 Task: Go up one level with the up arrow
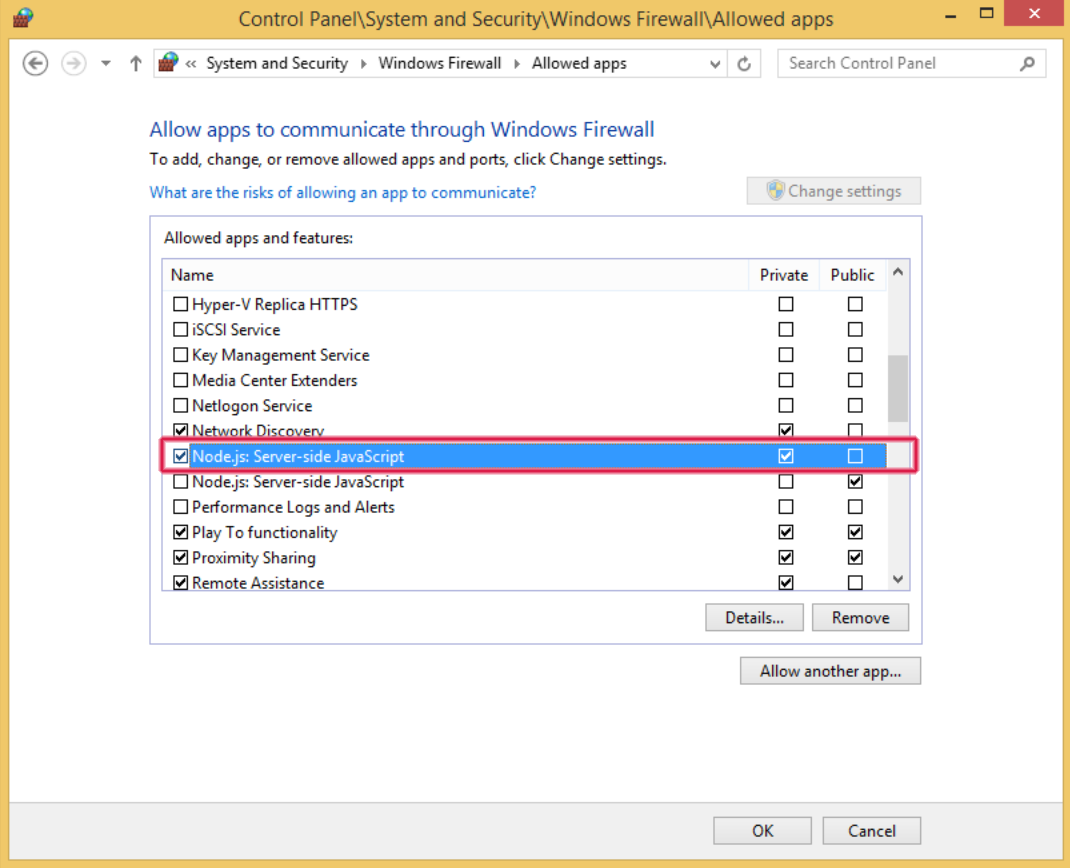click(136, 63)
